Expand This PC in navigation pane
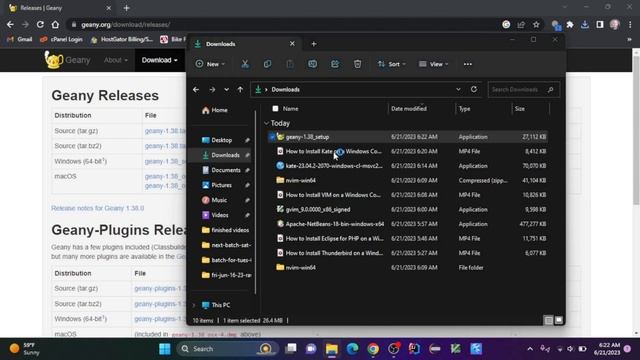This screenshot has height=360, width=640. [x=194, y=305]
